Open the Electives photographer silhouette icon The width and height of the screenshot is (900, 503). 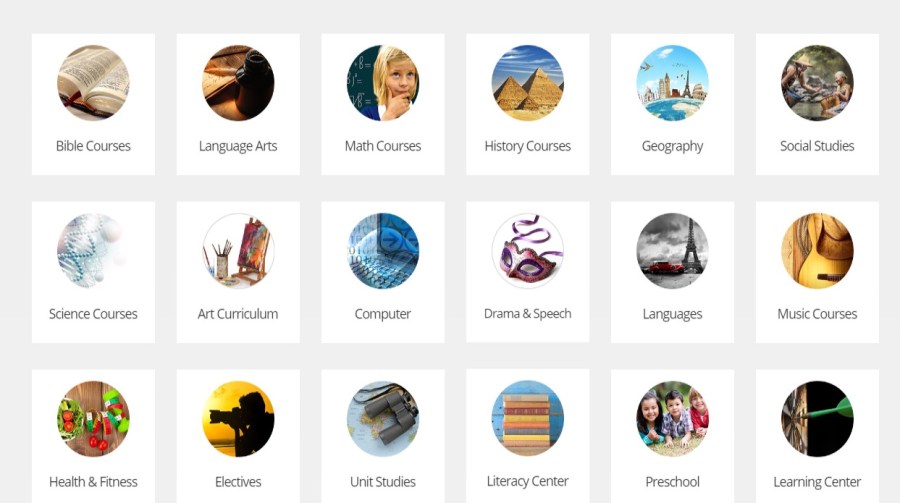(x=238, y=419)
